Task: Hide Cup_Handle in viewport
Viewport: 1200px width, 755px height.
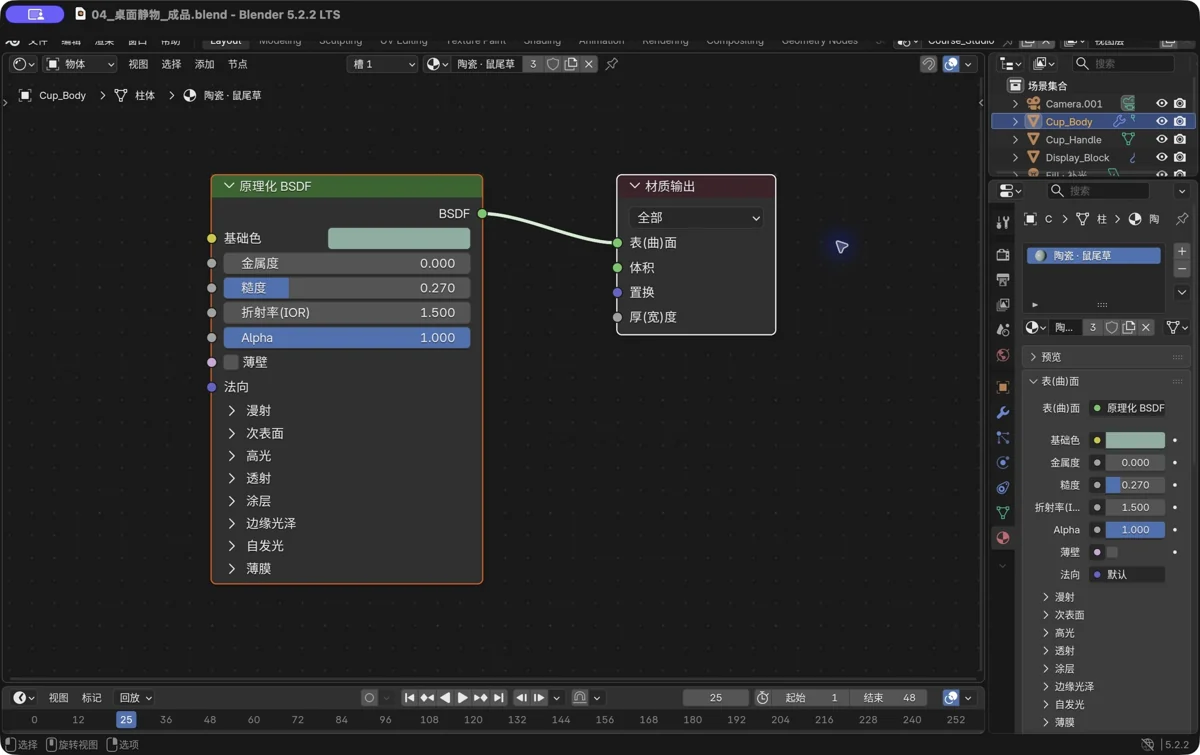Action: 1162,139
